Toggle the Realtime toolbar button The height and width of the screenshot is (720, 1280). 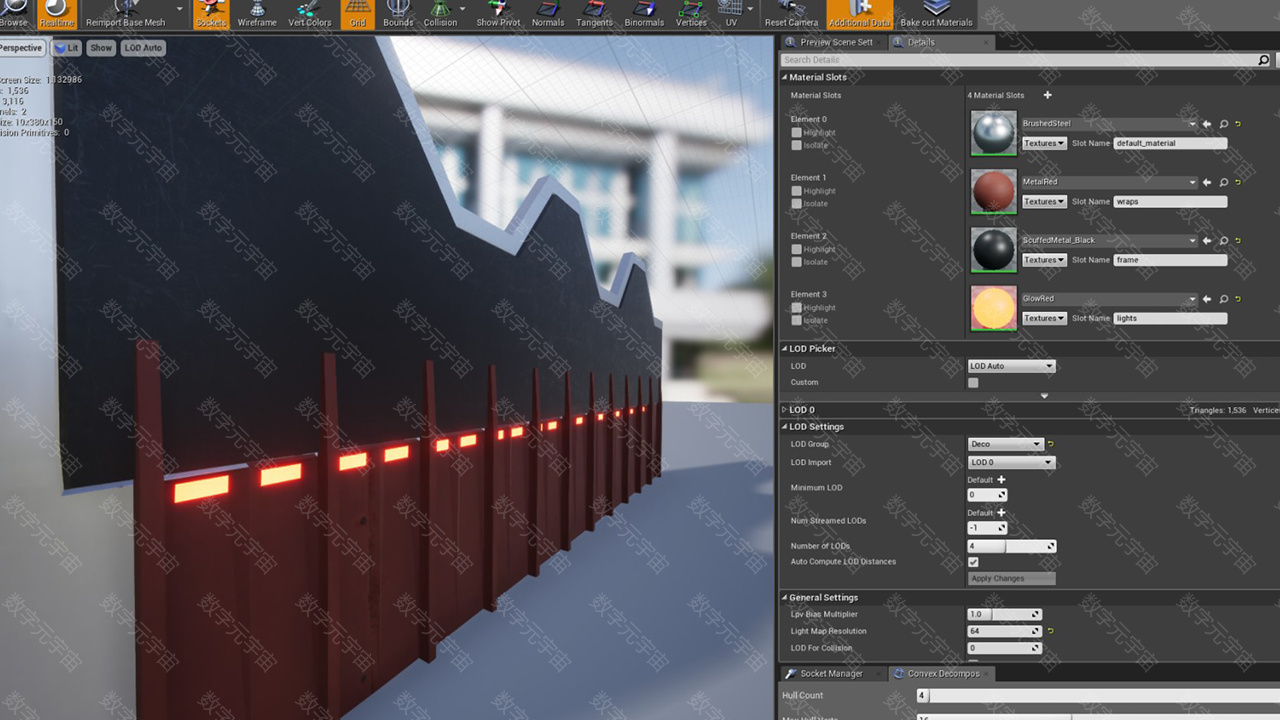pyautogui.click(x=57, y=13)
